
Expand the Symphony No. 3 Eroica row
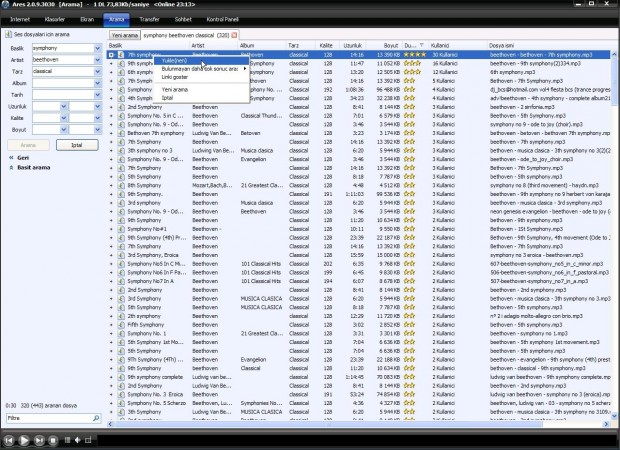111,394
